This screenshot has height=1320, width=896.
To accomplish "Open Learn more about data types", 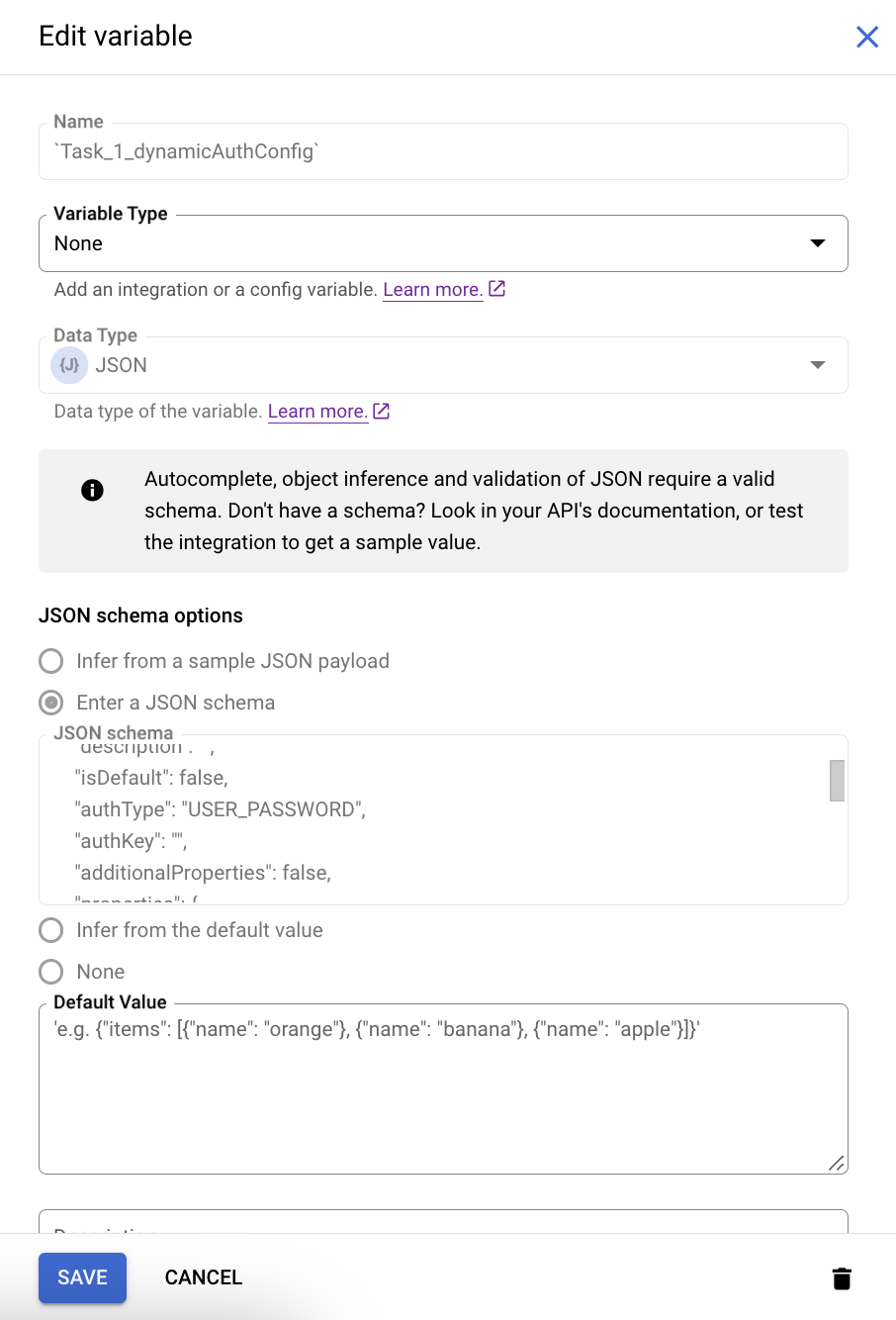I will coord(317,411).
